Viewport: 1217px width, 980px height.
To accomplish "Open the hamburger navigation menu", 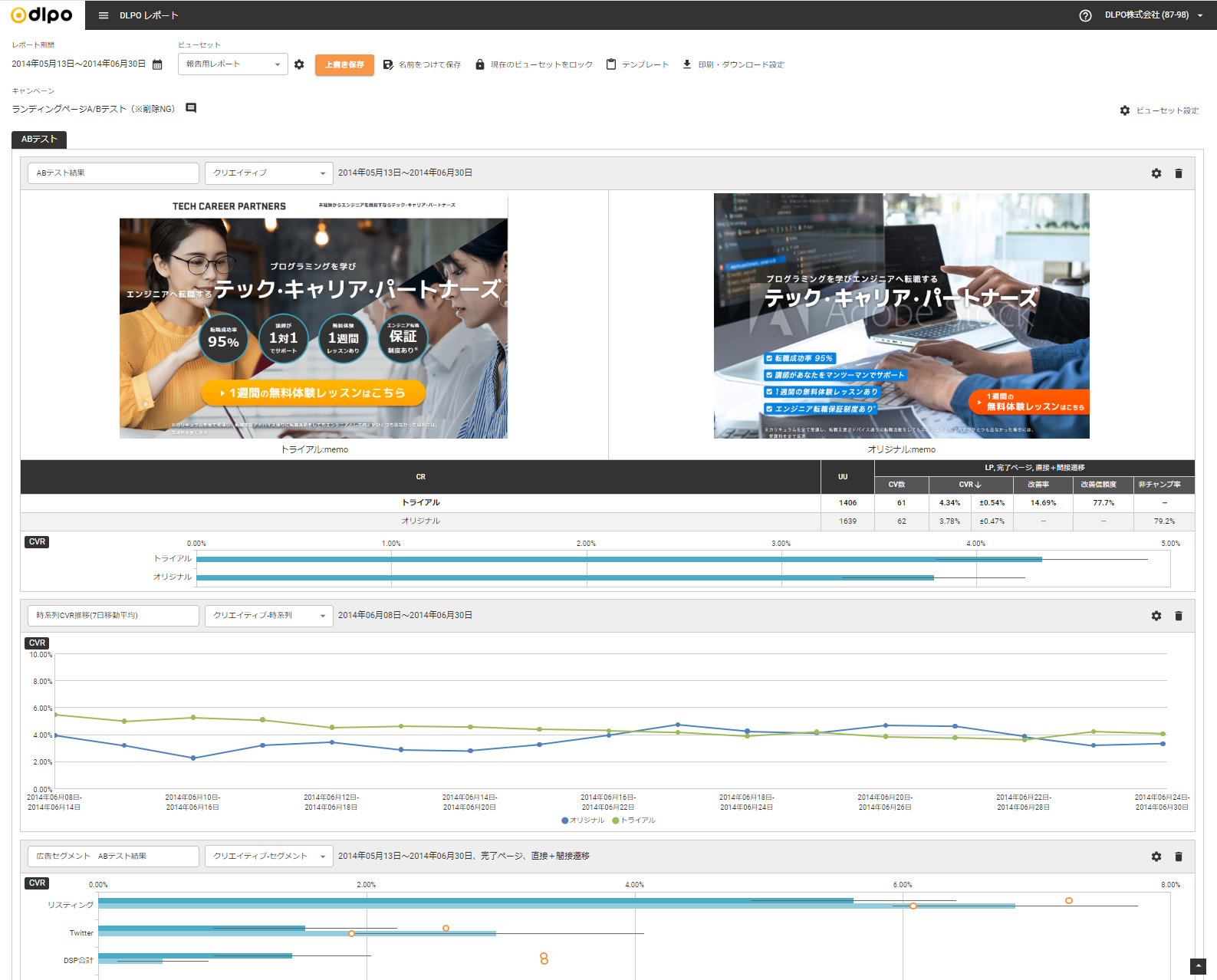I will click(104, 15).
